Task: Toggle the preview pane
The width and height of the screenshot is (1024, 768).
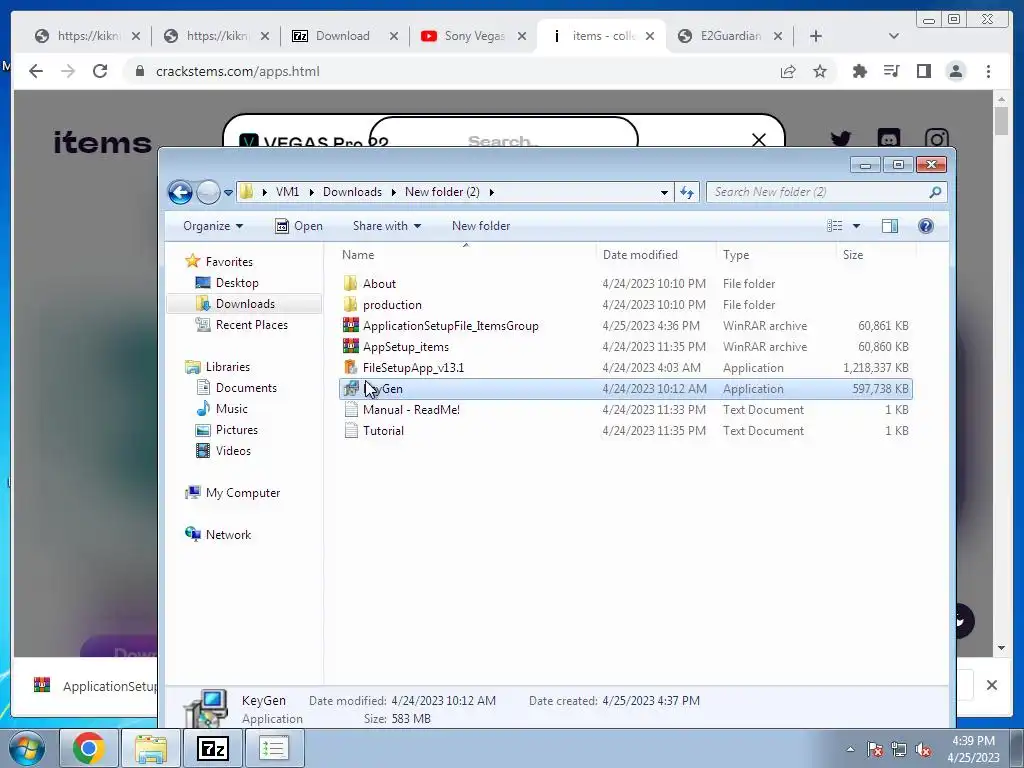Action: [x=889, y=226]
